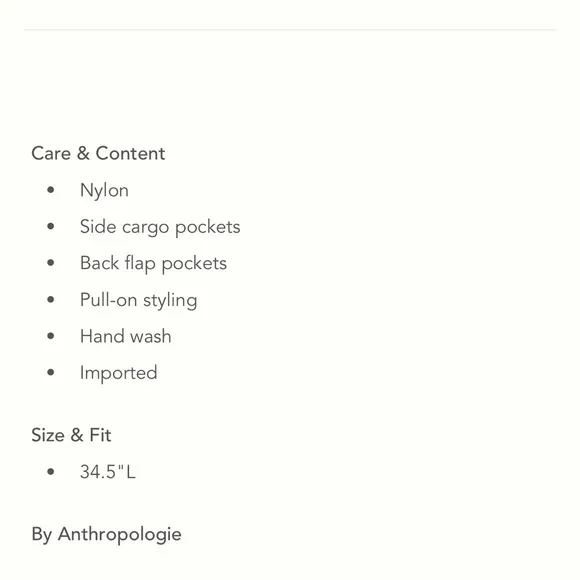Image resolution: width=580 pixels, height=580 pixels.
Task: Open the By Anthropologie brand link
Action: pos(107,534)
